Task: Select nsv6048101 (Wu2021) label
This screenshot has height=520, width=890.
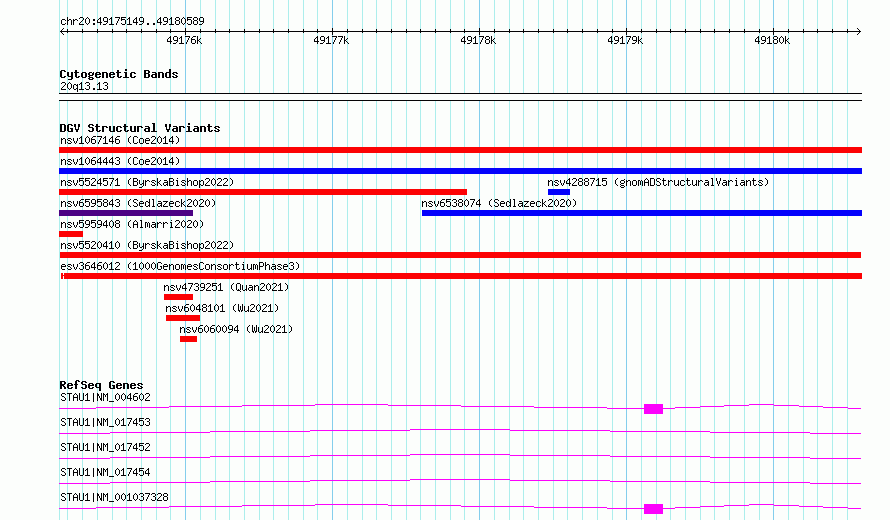Action: click(x=222, y=308)
